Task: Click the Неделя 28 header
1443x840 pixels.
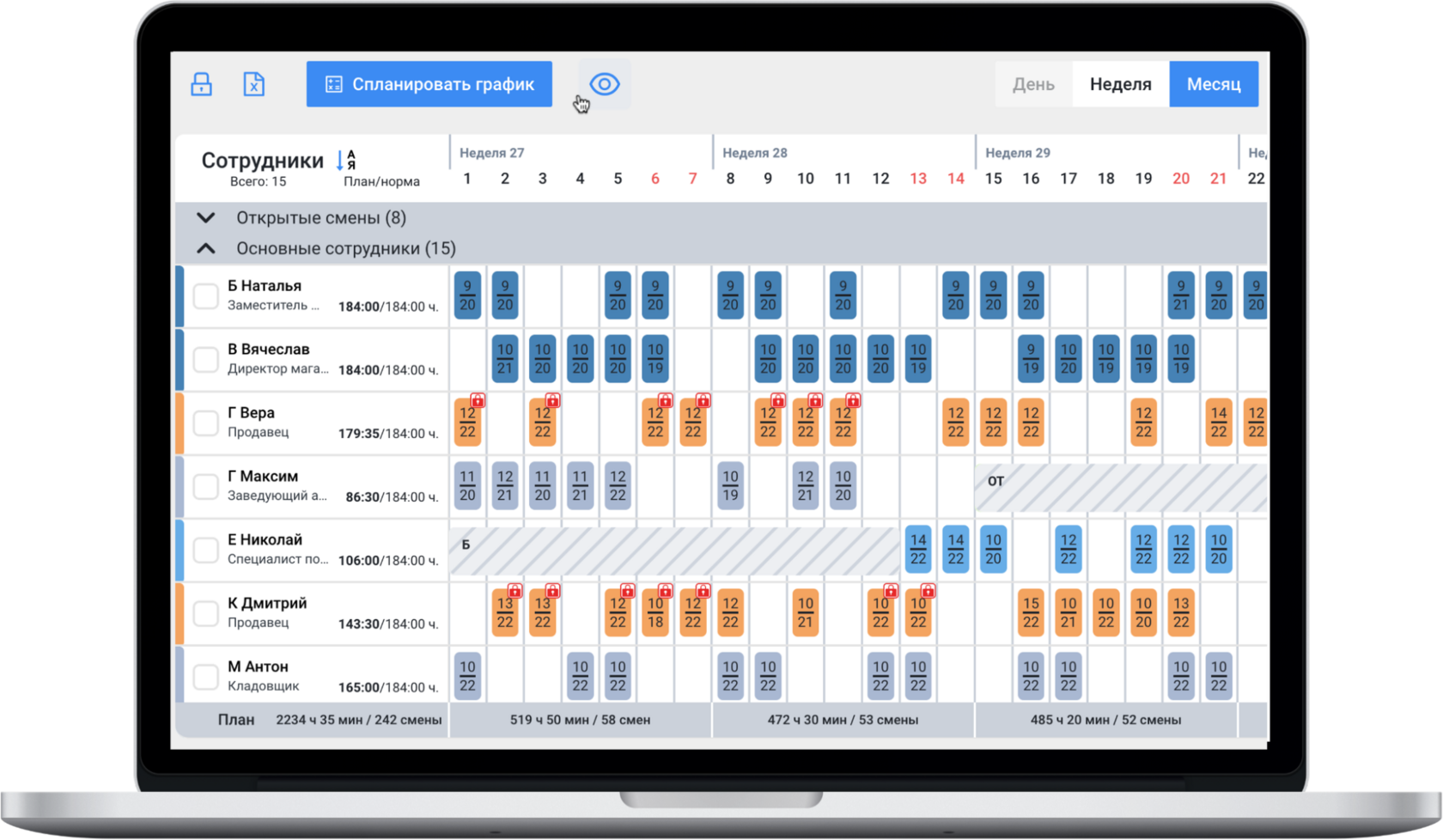Action: pyautogui.click(x=754, y=153)
